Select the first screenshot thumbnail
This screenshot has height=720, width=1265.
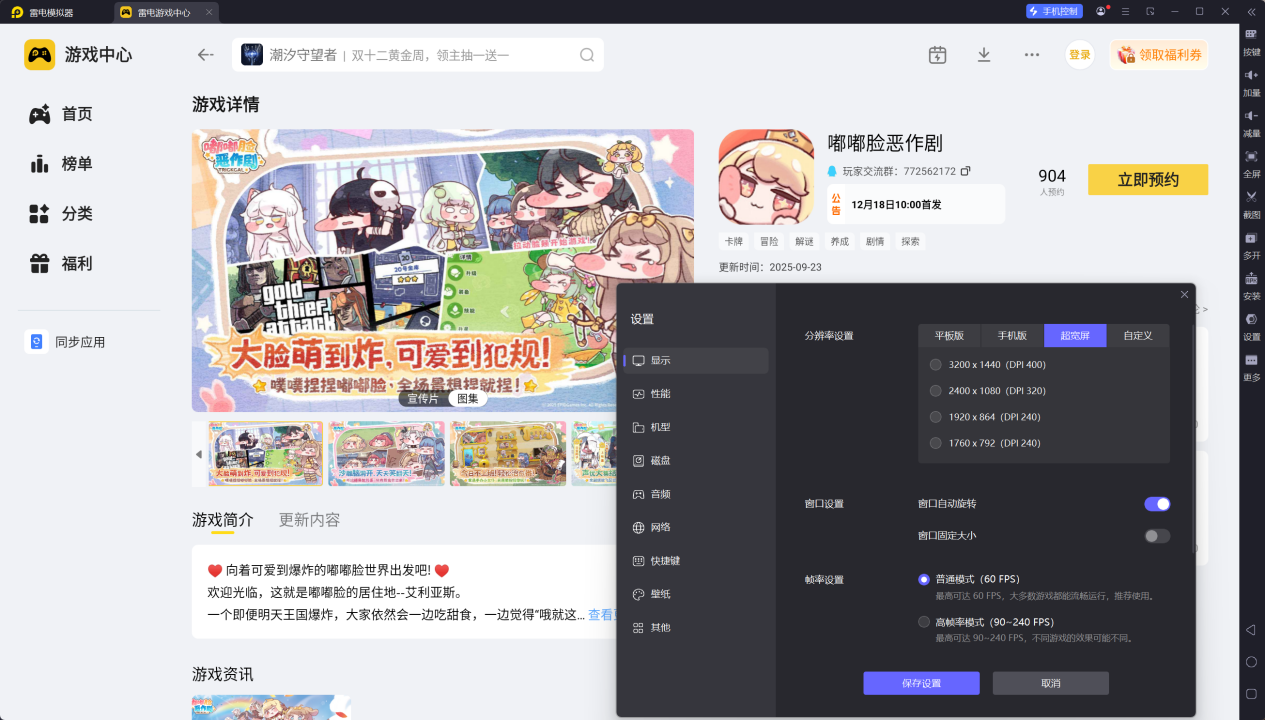click(x=266, y=454)
